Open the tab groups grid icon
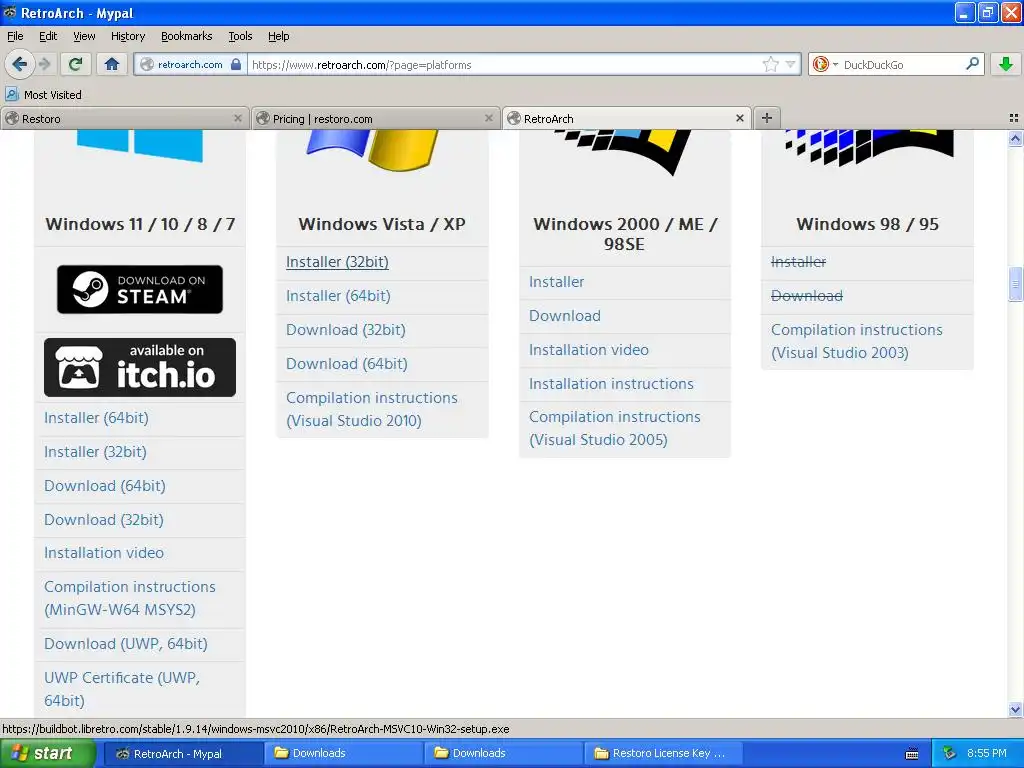The image size is (1024, 768). [x=1014, y=118]
